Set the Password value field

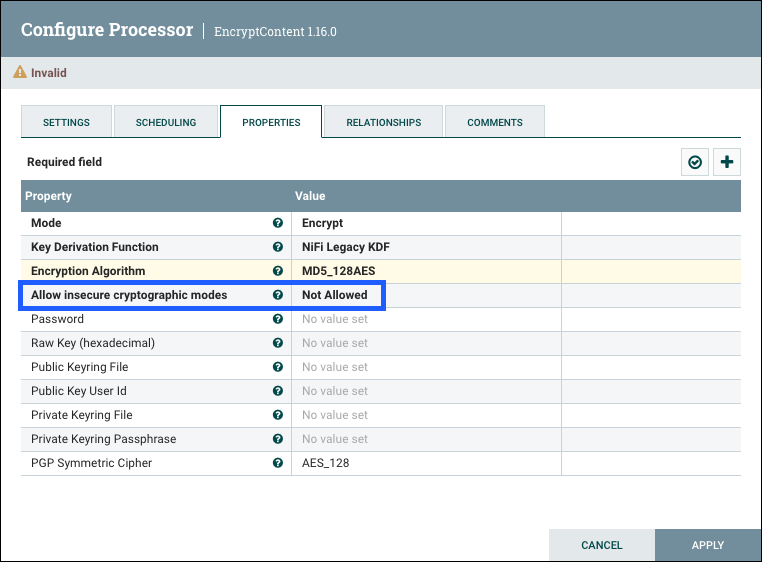coord(425,319)
